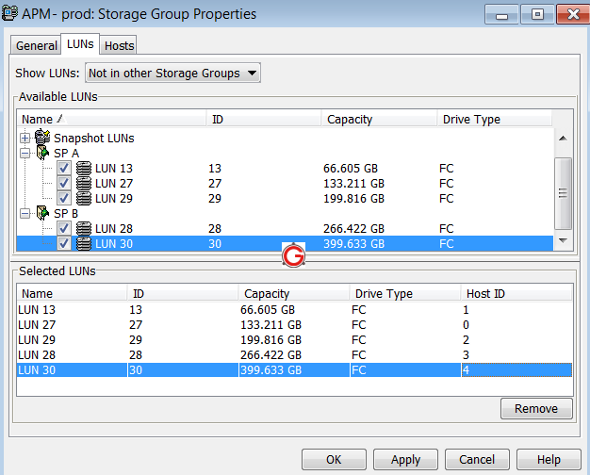Click the Snapshot LUNs folder icon
This screenshot has height=475, width=590.
coord(43,137)
